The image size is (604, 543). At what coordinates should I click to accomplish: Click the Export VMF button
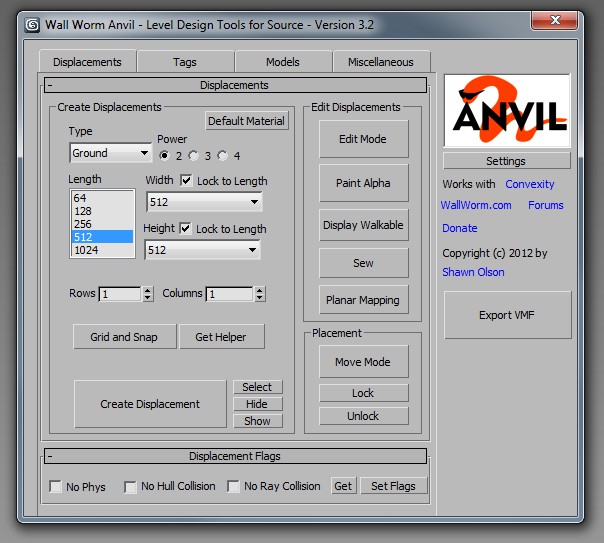pyautogui.click(x=507, y=315)
